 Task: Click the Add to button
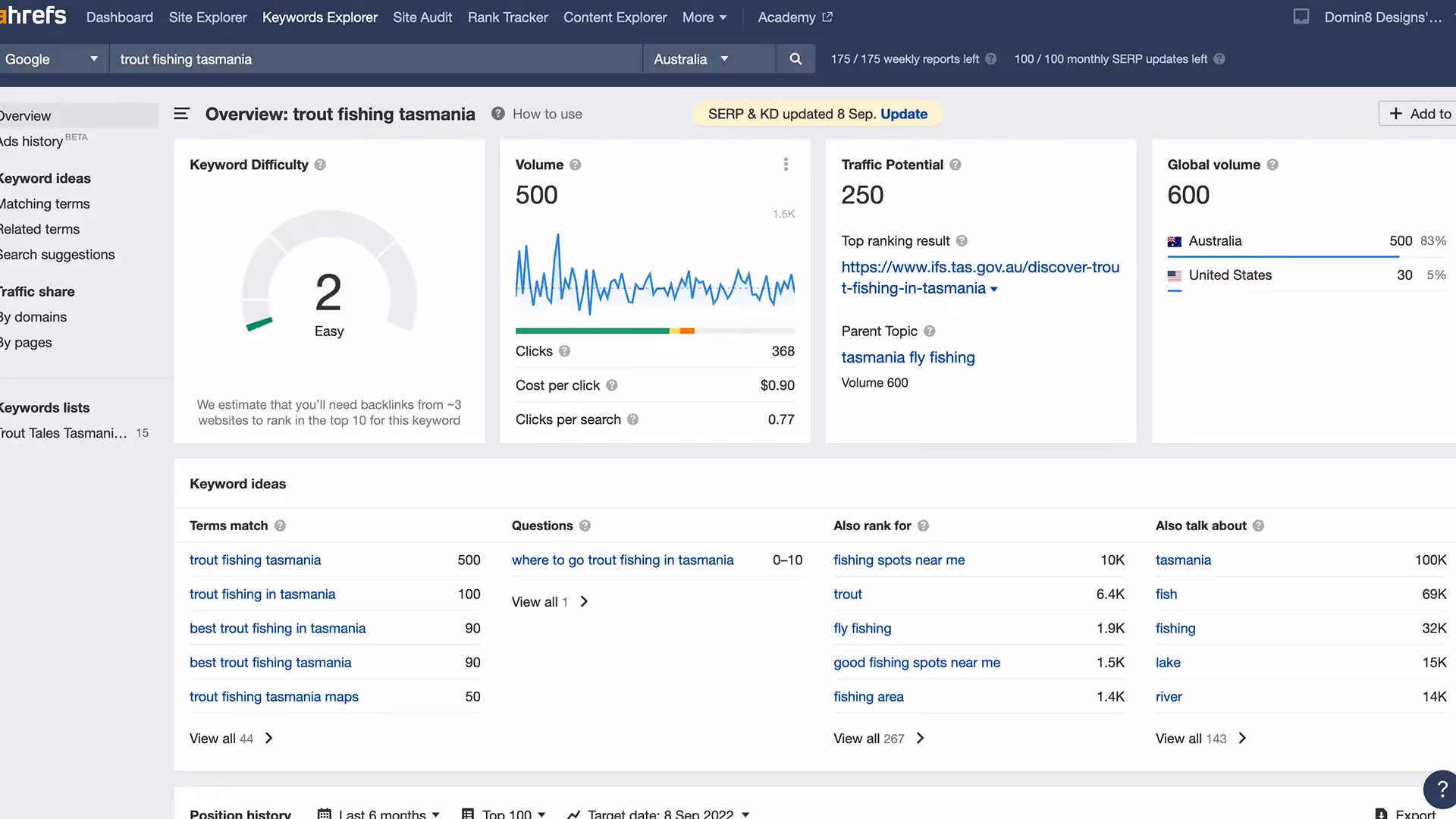[x=1417, y=114]
